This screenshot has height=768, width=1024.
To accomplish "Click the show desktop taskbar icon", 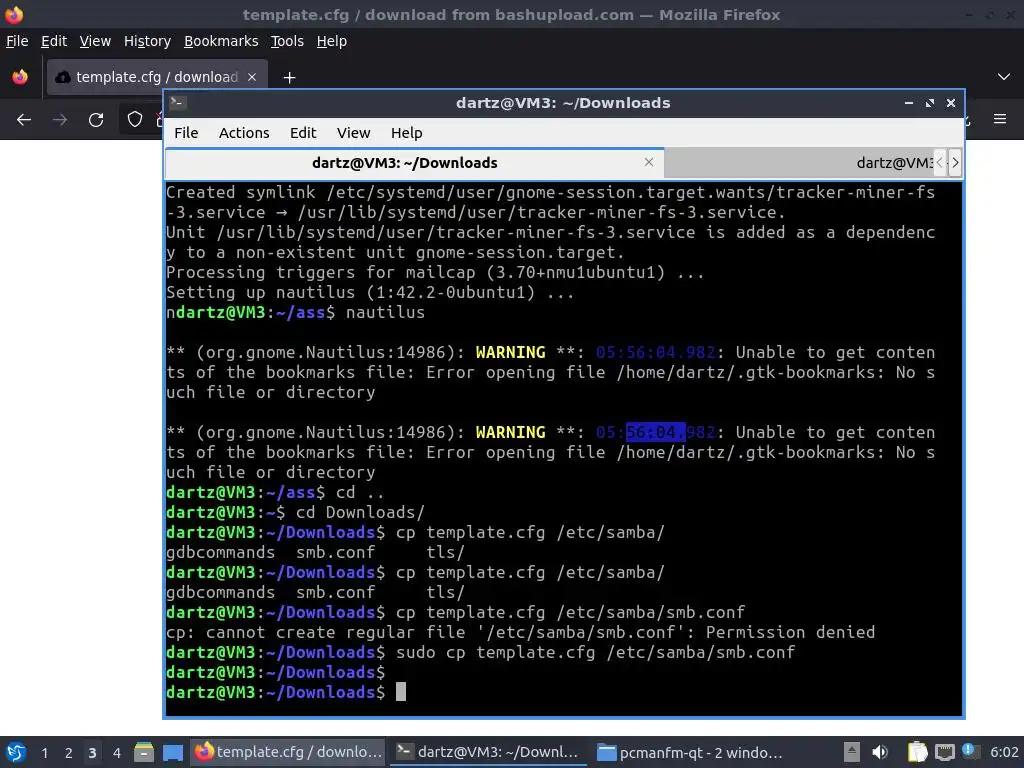I will coord(172,753).
